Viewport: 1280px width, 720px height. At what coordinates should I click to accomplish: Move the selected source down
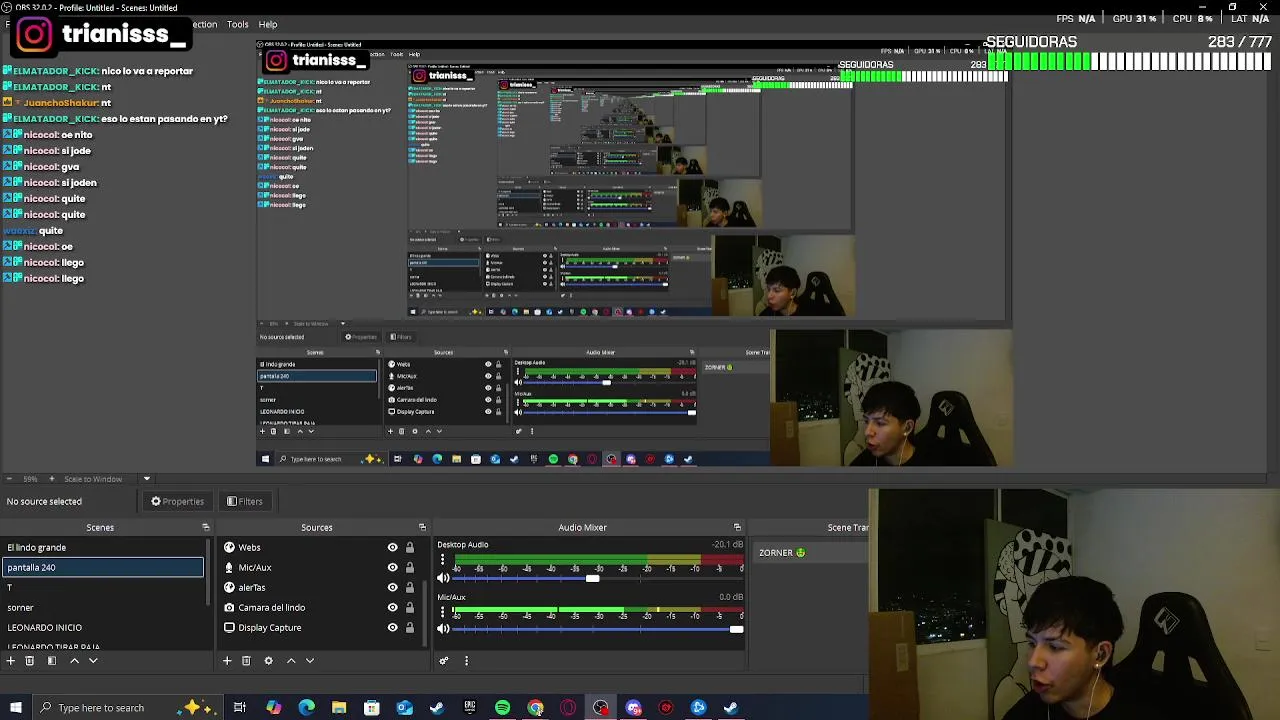click(x=310, y=661)
